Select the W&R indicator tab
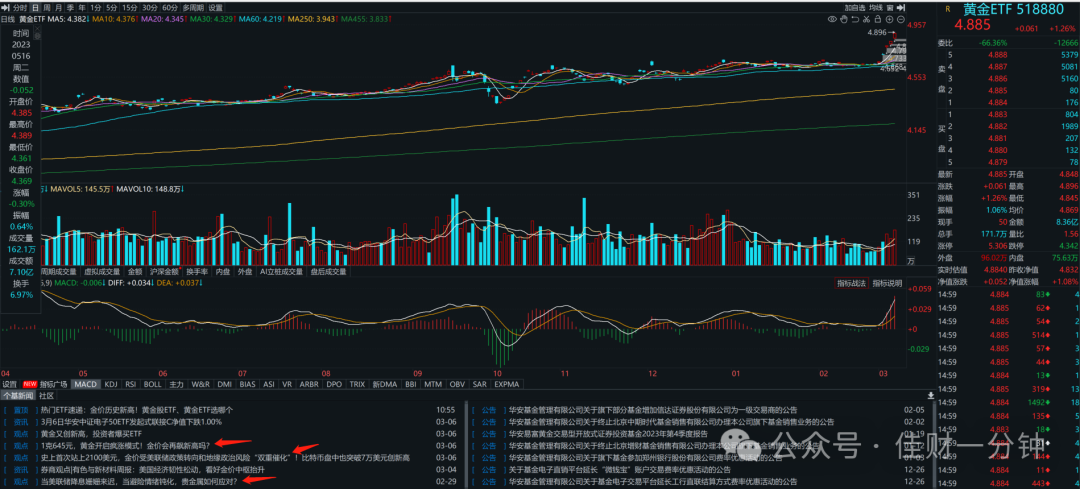This screenshot has height=489, width=1080. [x=201, y=384]
